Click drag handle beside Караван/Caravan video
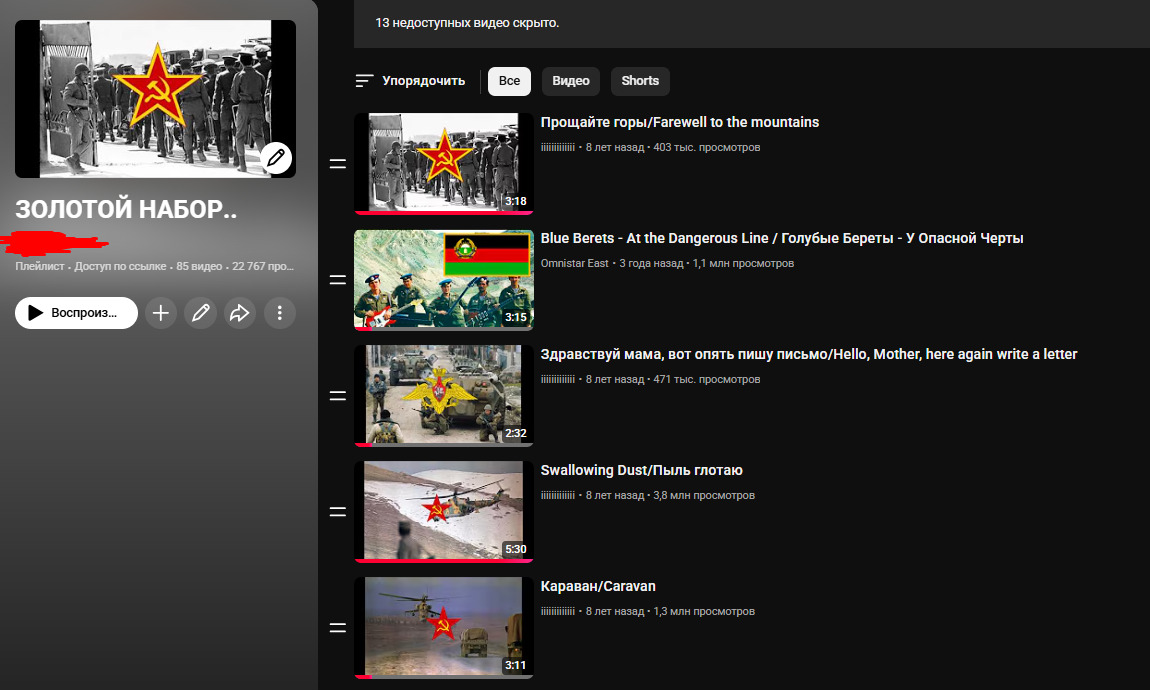This screenshot has width=1150, height=690. pyautogui.click(x=338, y=628)
